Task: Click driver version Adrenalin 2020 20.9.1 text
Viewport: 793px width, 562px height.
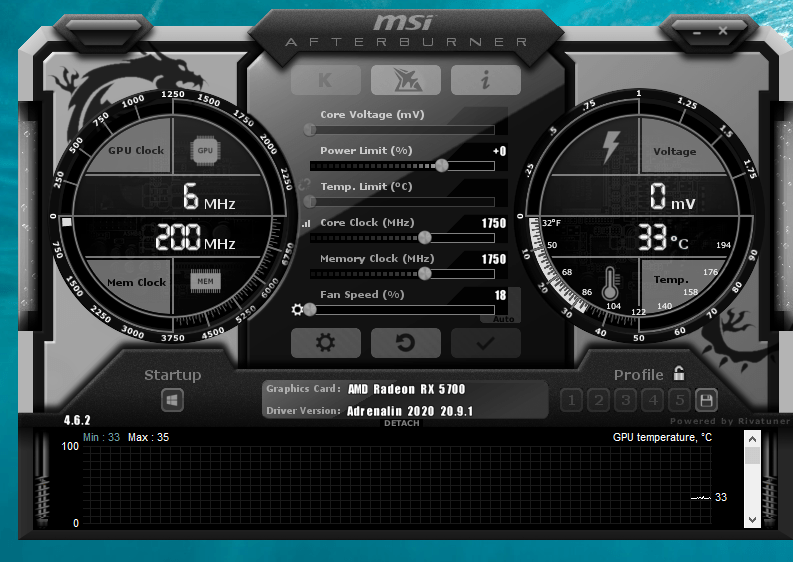Action: pyautogui.click(x=410, y=411)
